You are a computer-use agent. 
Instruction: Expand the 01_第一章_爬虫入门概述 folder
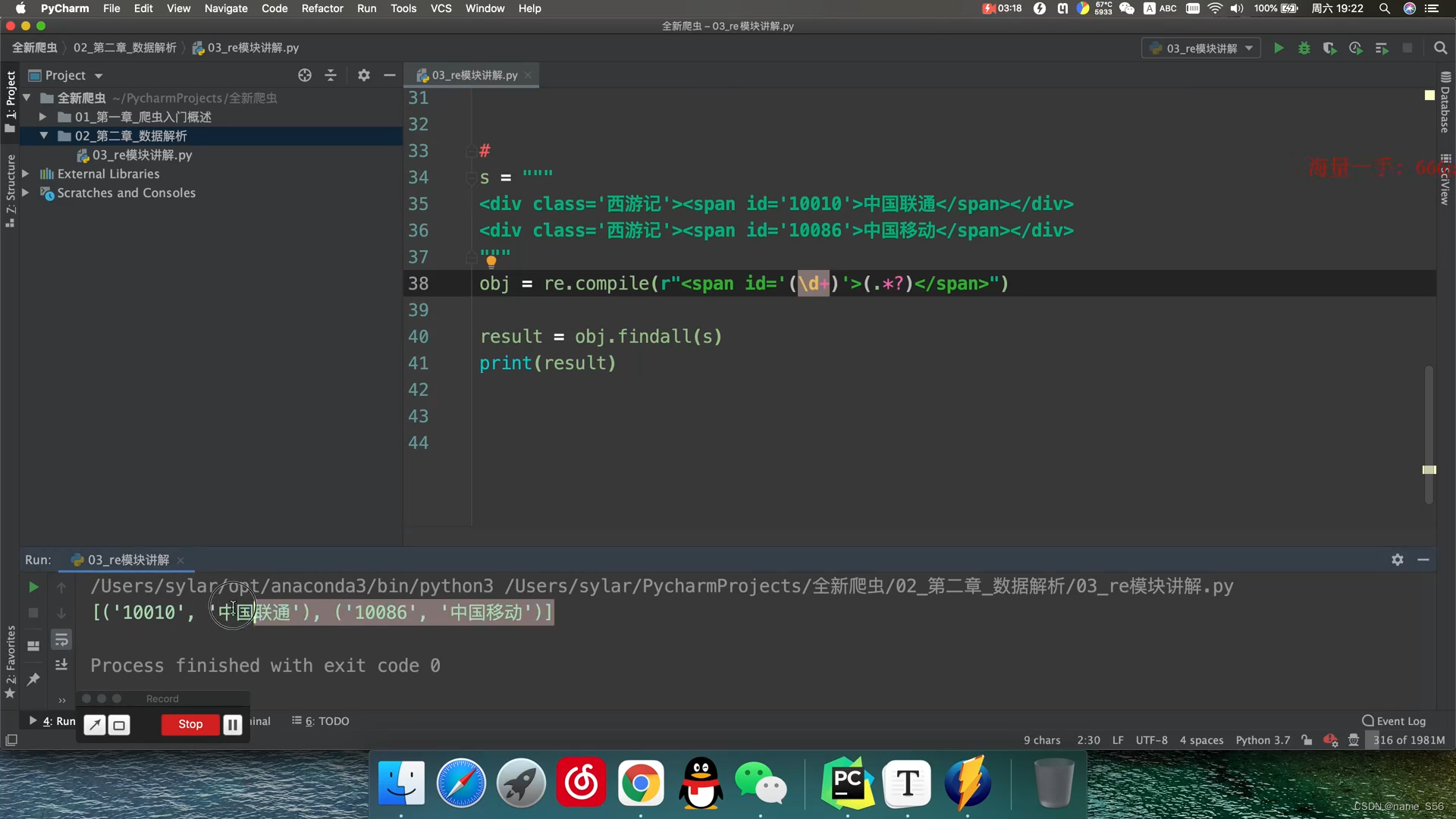pyautogui.click(x=43, y=117)
